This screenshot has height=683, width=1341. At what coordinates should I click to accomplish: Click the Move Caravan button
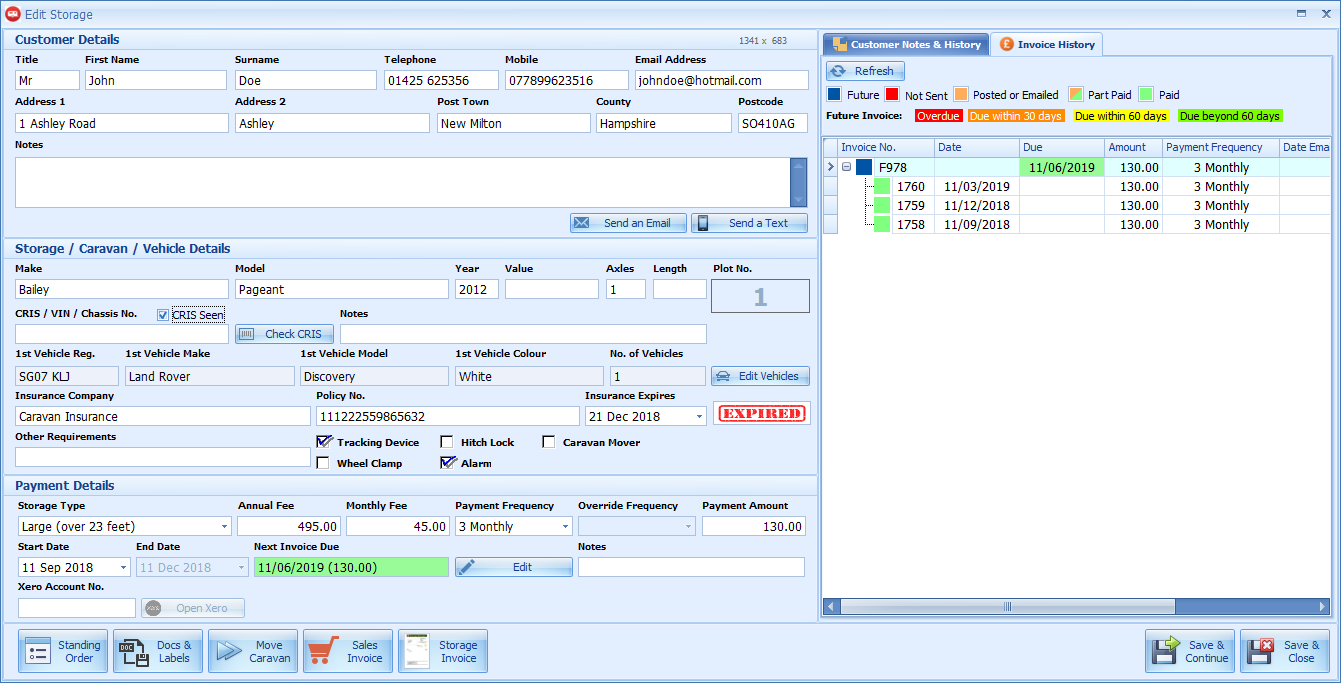pos(253,651)
